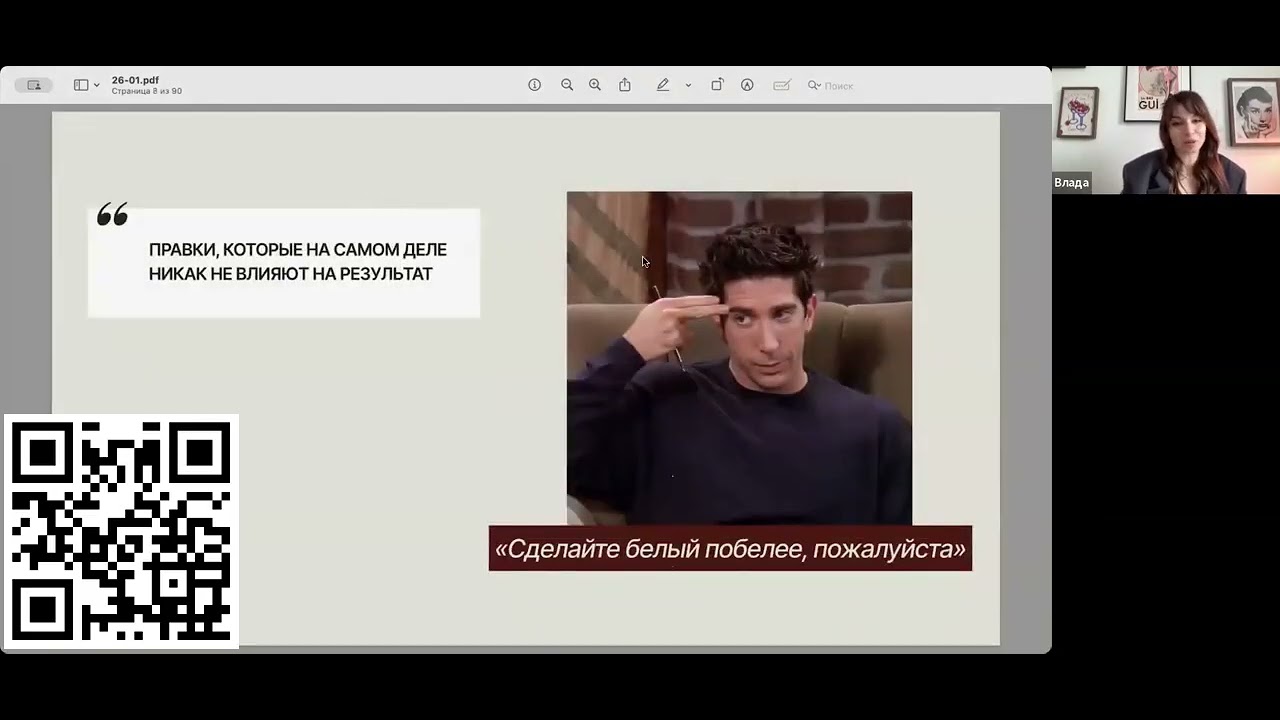The height and width of the screenshot is (720, 1280).
Task: Click the form filling toolbar icon
Action: pyautogui.click(x=782, y=85)
